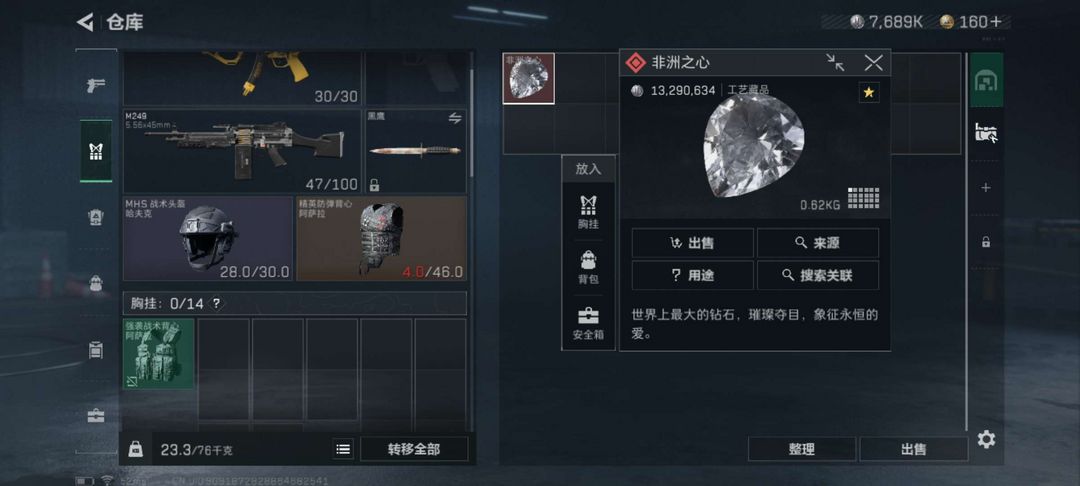Click the 来源 source button
The width and height of the screenshot is (1080, 486).
click(x=818, y=243)
